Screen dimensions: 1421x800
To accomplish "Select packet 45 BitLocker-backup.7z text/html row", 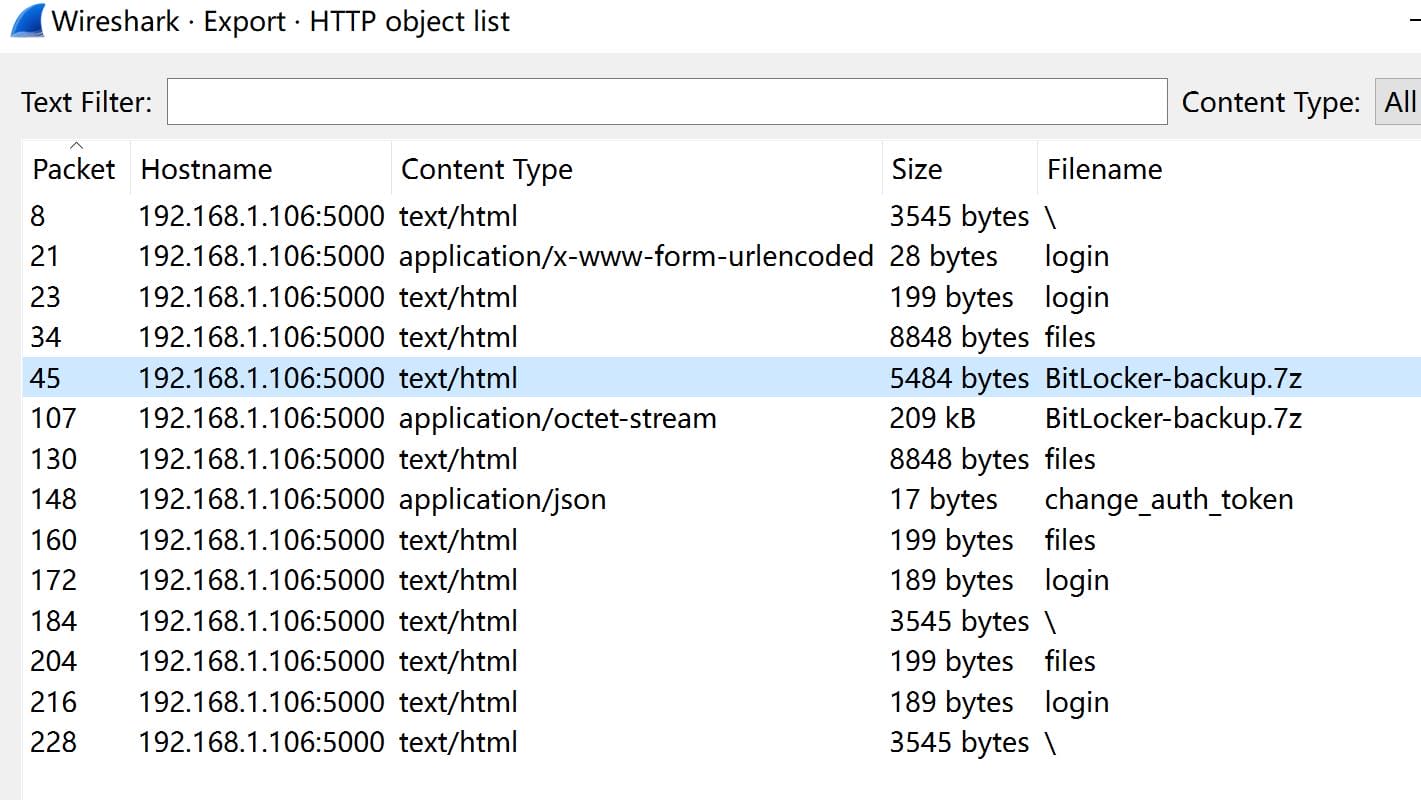I will click(721, 378).
